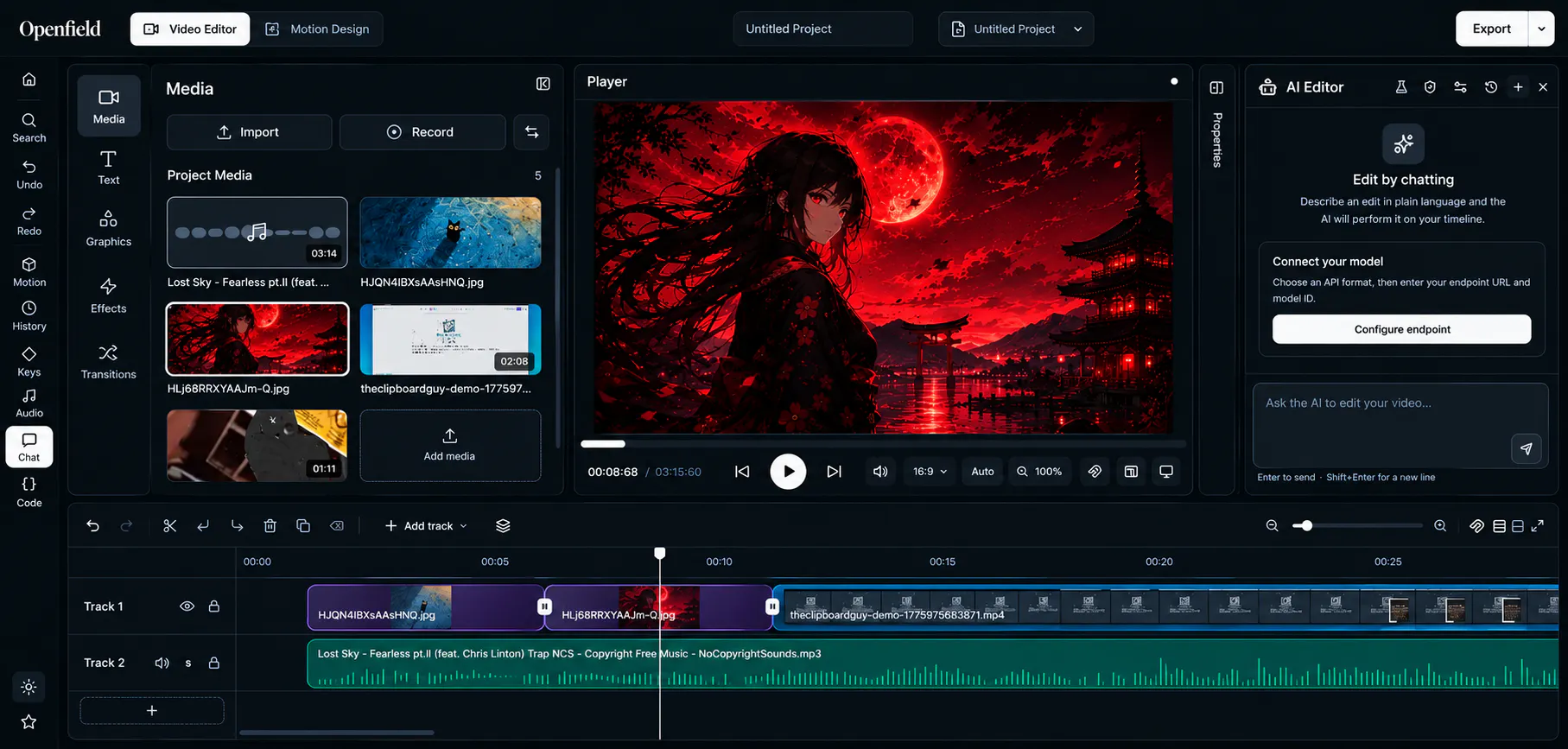This screenshot has width=1568, height=749.
Task: Open Keys in left sidebar
Action: point(29,361)
